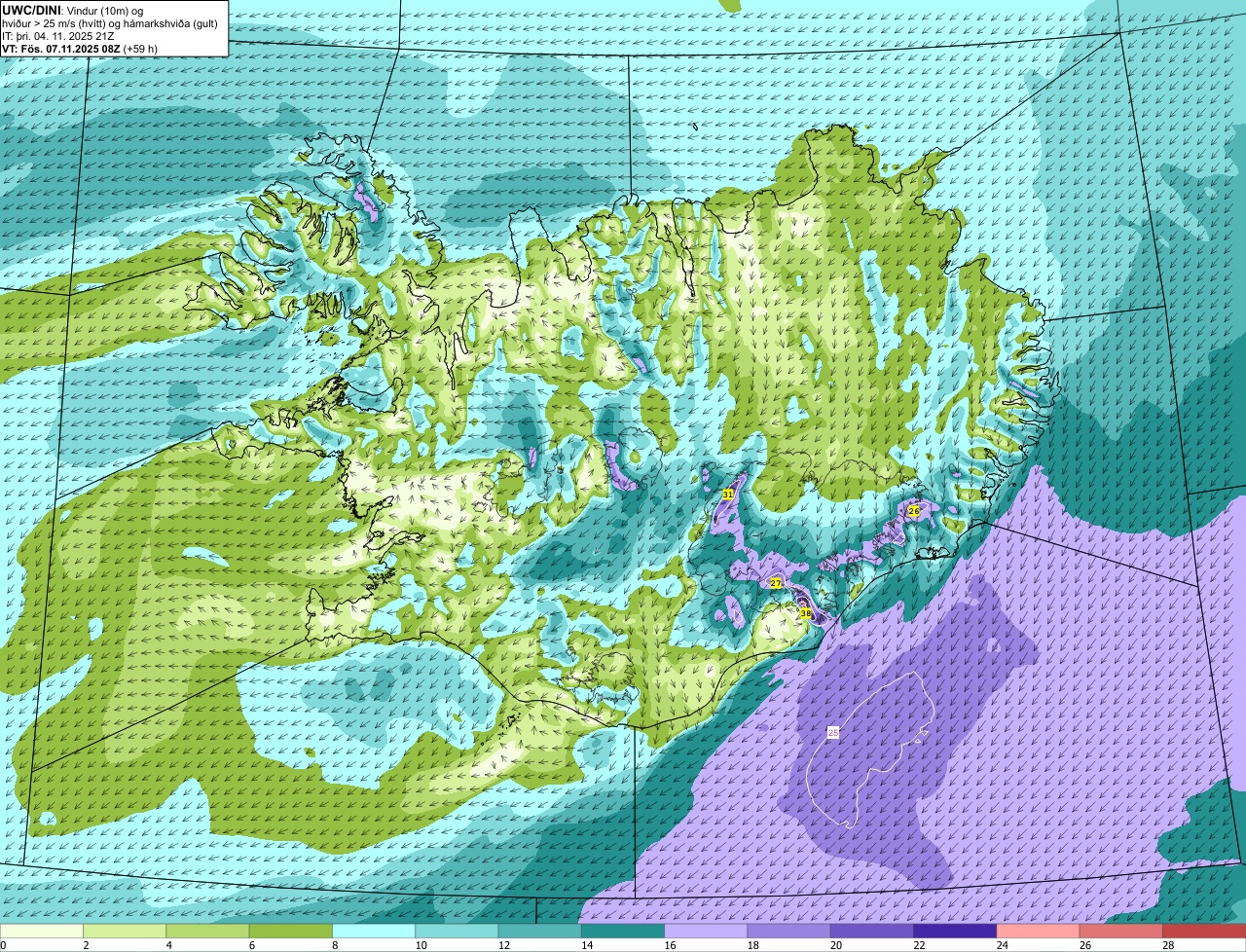Click the legend scale number 24
Screen dimensions: 1246x952
click(x=1002, y=945)
